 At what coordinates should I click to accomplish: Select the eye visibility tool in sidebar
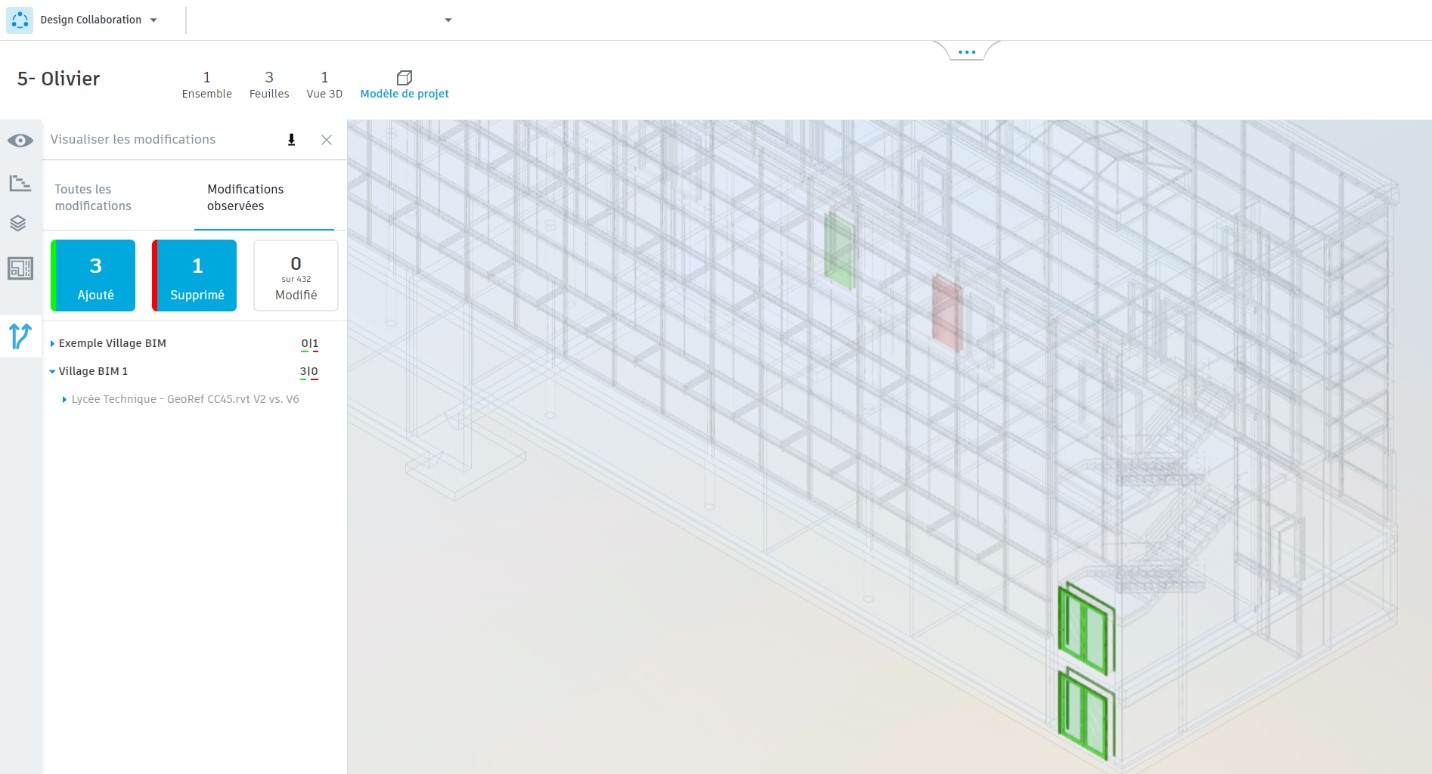click(18, 140)
